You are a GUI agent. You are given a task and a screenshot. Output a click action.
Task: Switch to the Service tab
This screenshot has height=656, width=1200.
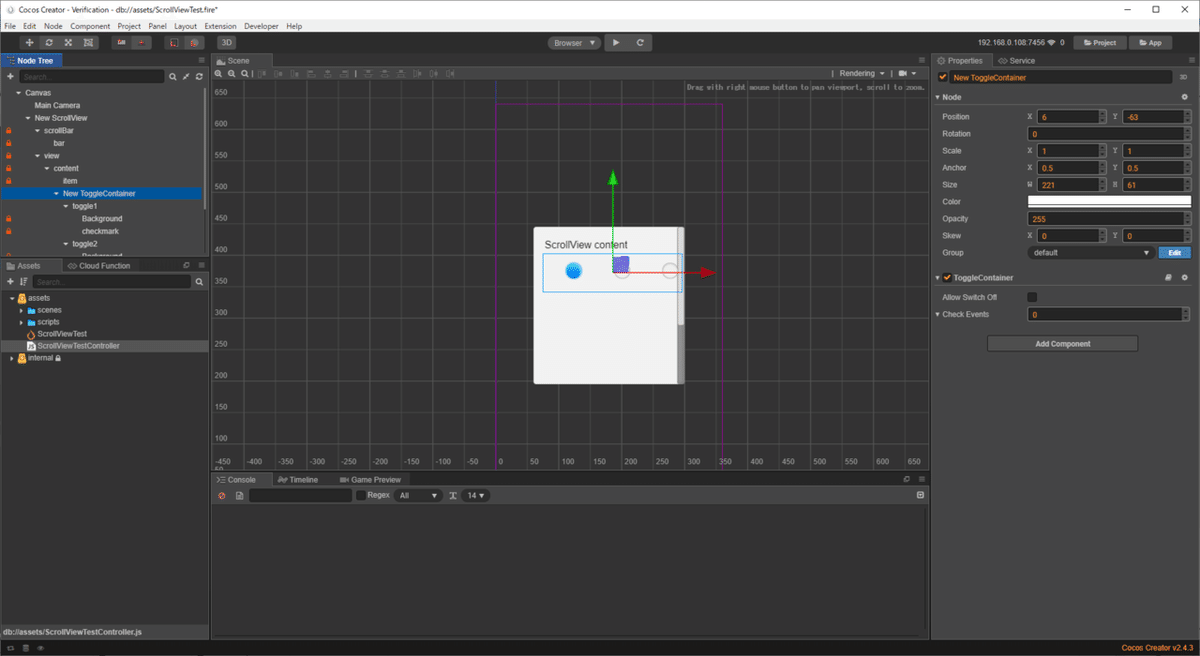click(x=1017, y=61)
